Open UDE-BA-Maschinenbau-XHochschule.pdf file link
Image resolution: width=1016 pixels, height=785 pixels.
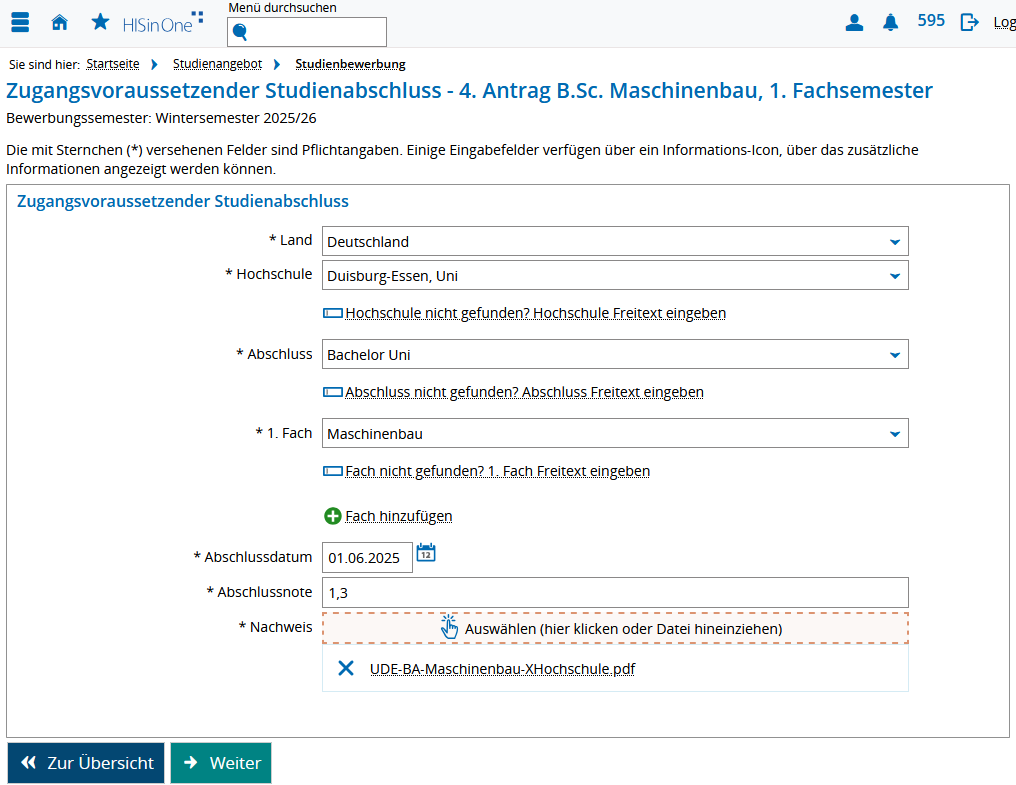pos(502,669)
